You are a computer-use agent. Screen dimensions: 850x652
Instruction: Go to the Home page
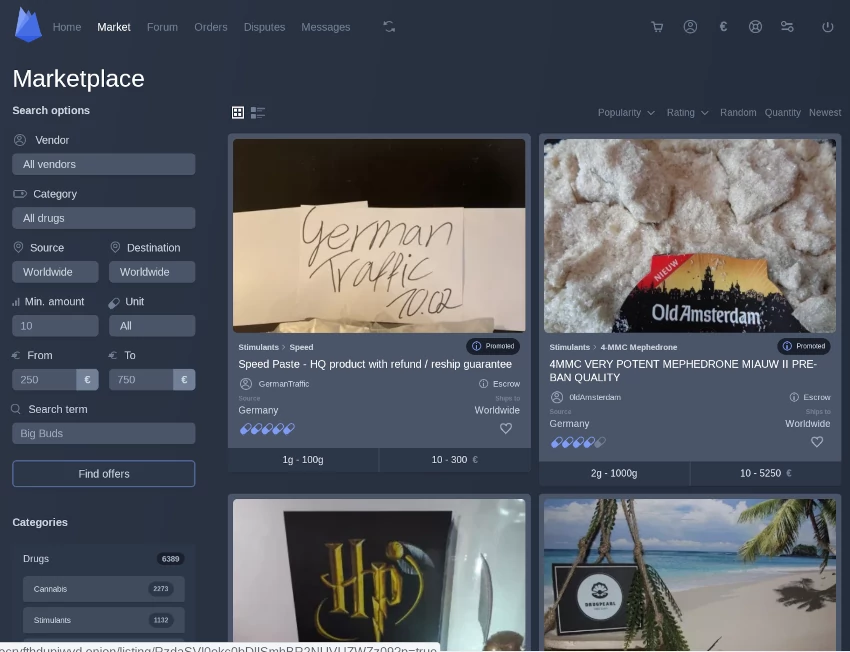(67, 27)
